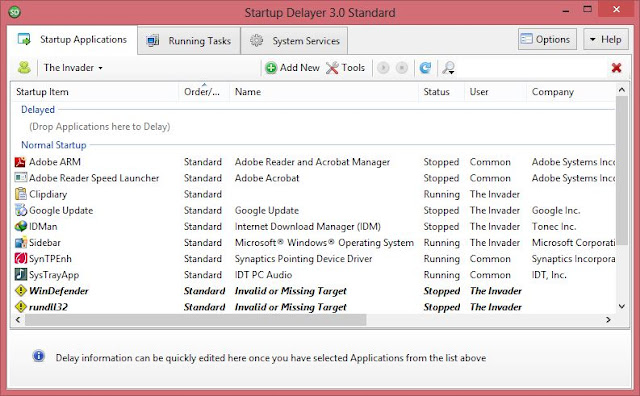Click the SysTrayApp audio icon
The width and height of the screenshot is (640, 396).
(20, 275)
